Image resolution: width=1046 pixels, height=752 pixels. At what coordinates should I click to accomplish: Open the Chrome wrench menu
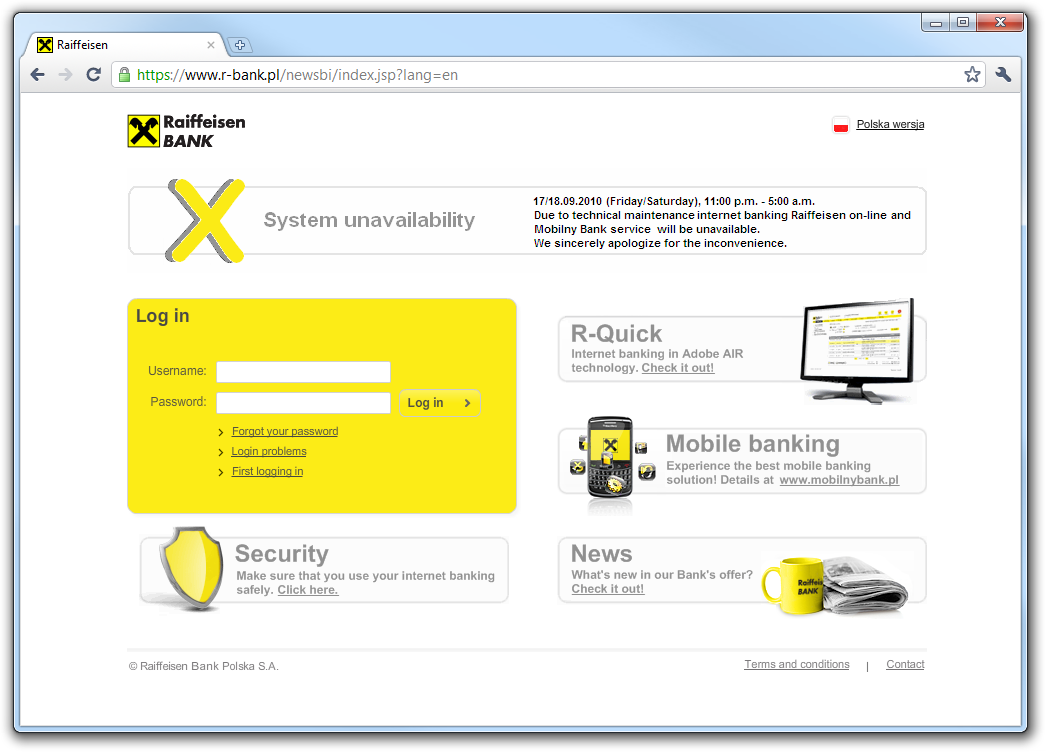click(x=1003, y=75)
